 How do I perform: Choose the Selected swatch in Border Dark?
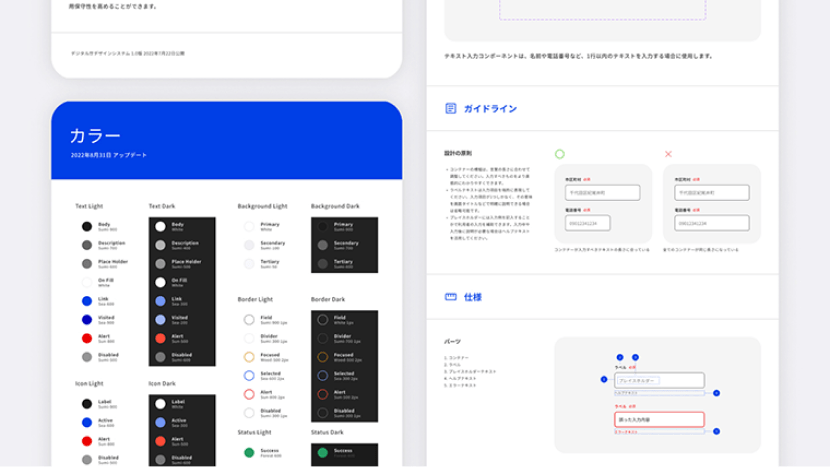[x=322, y=375]
